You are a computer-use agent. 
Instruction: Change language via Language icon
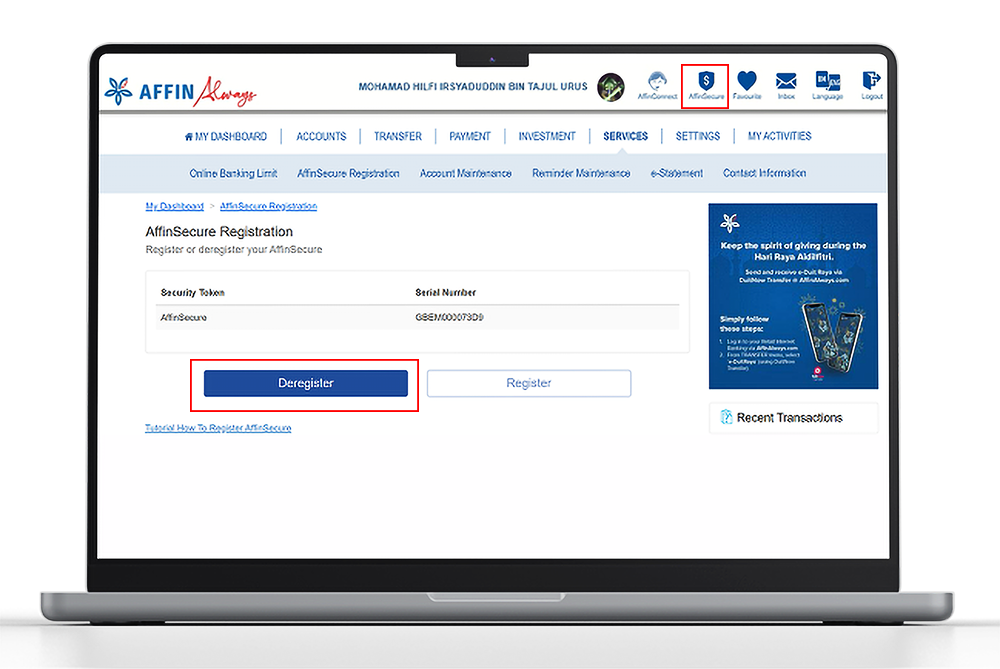[827, 84]
